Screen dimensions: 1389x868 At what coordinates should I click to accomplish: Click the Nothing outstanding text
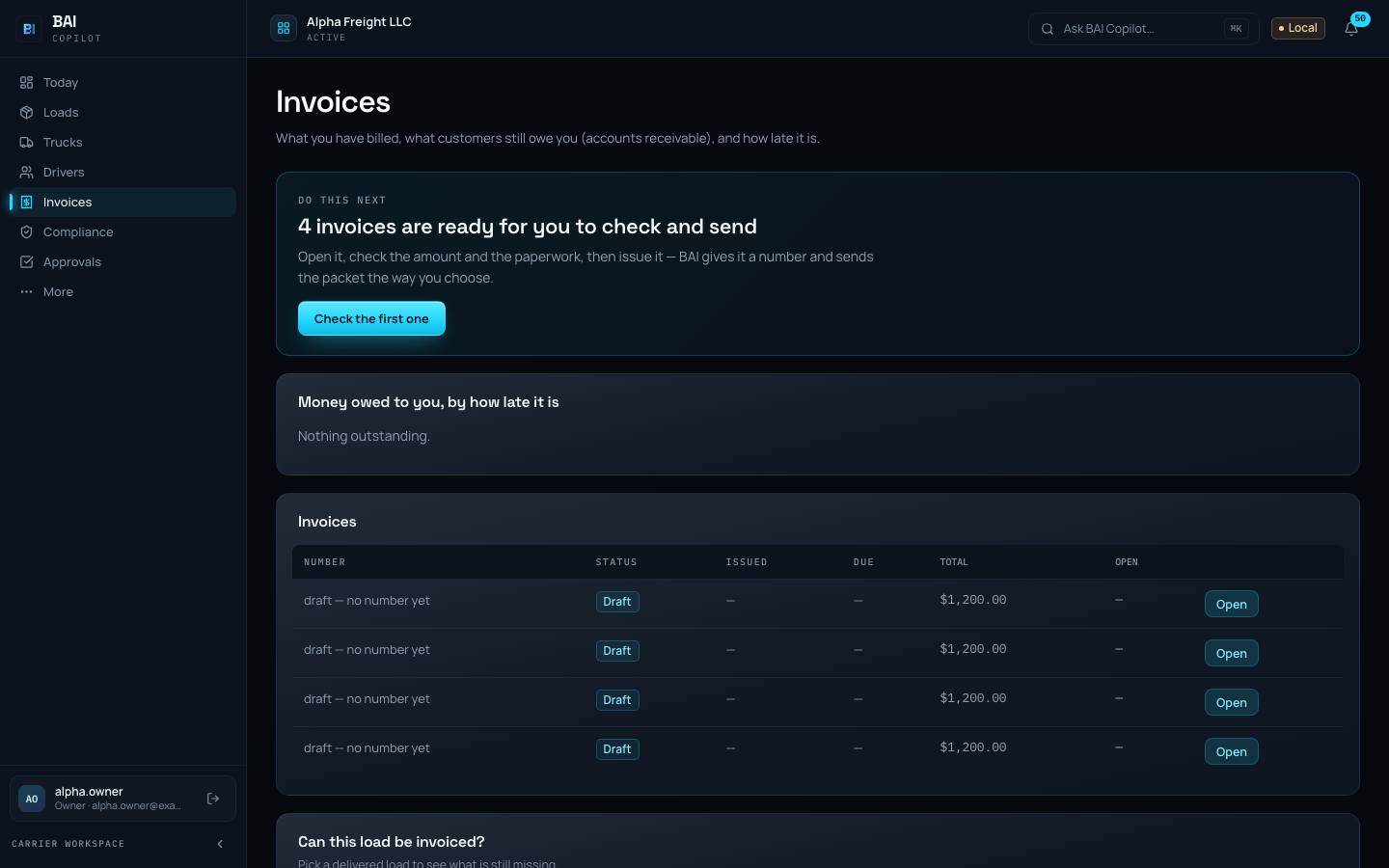364,436
